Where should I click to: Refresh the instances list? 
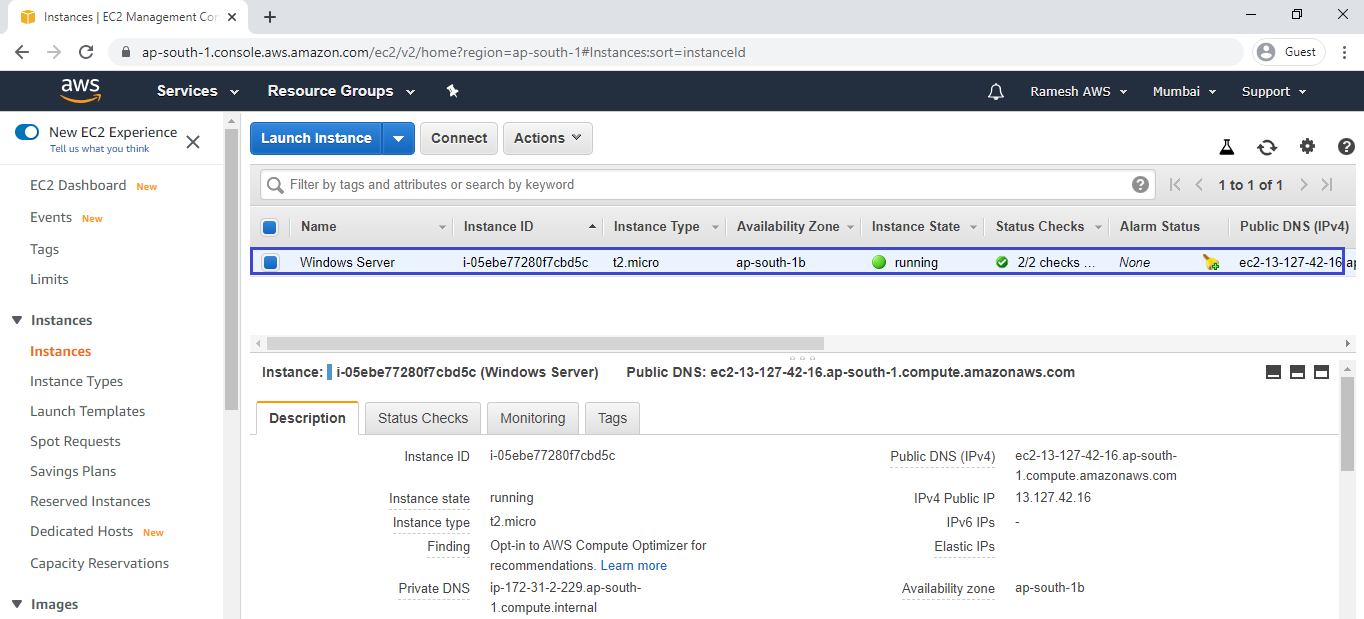pos(1267,147)
